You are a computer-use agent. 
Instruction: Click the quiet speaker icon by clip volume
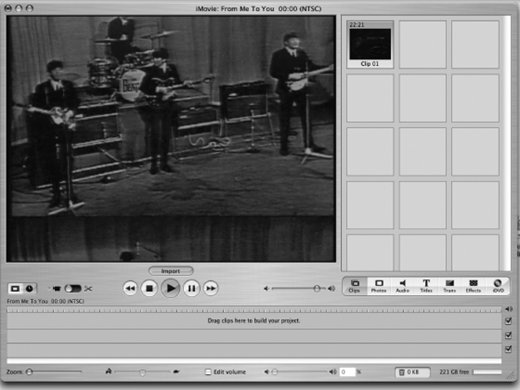pos(266,372)
